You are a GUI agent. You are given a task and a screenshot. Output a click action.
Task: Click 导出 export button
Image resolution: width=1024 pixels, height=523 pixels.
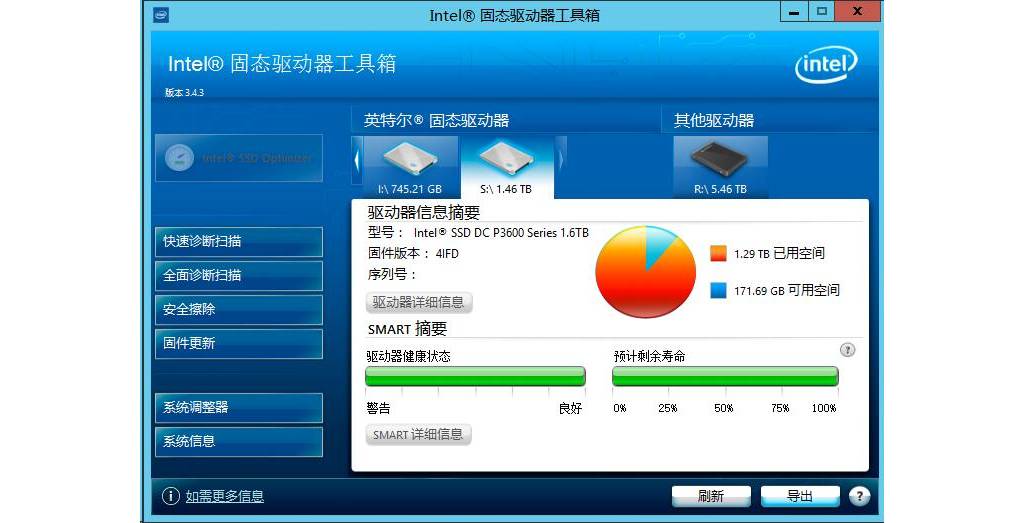[x=800, y=496]
